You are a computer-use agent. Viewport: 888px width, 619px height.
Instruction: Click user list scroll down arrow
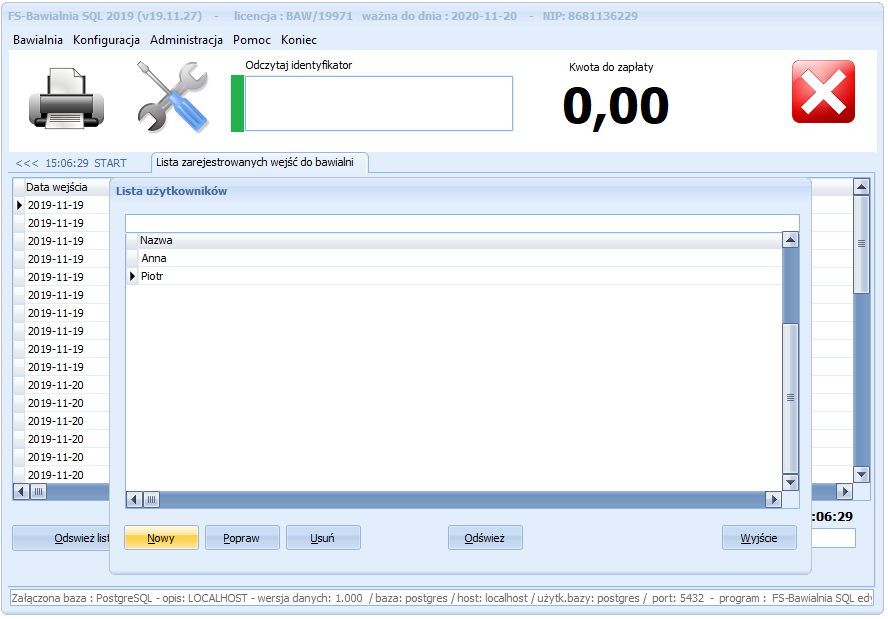791,483
